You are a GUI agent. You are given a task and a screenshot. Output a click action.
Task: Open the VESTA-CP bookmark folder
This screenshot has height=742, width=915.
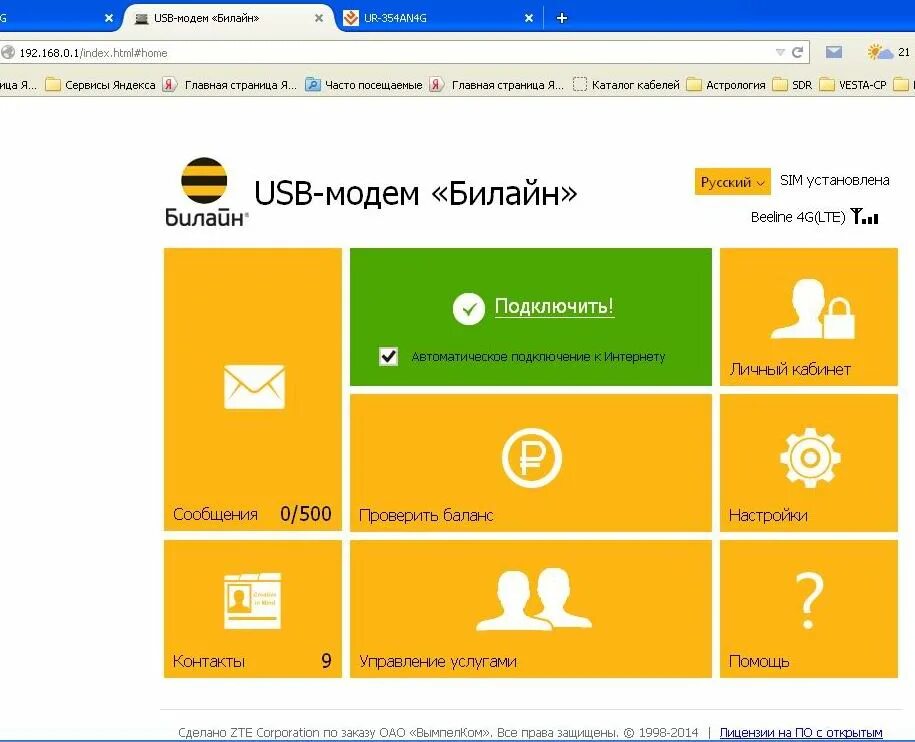853,85
